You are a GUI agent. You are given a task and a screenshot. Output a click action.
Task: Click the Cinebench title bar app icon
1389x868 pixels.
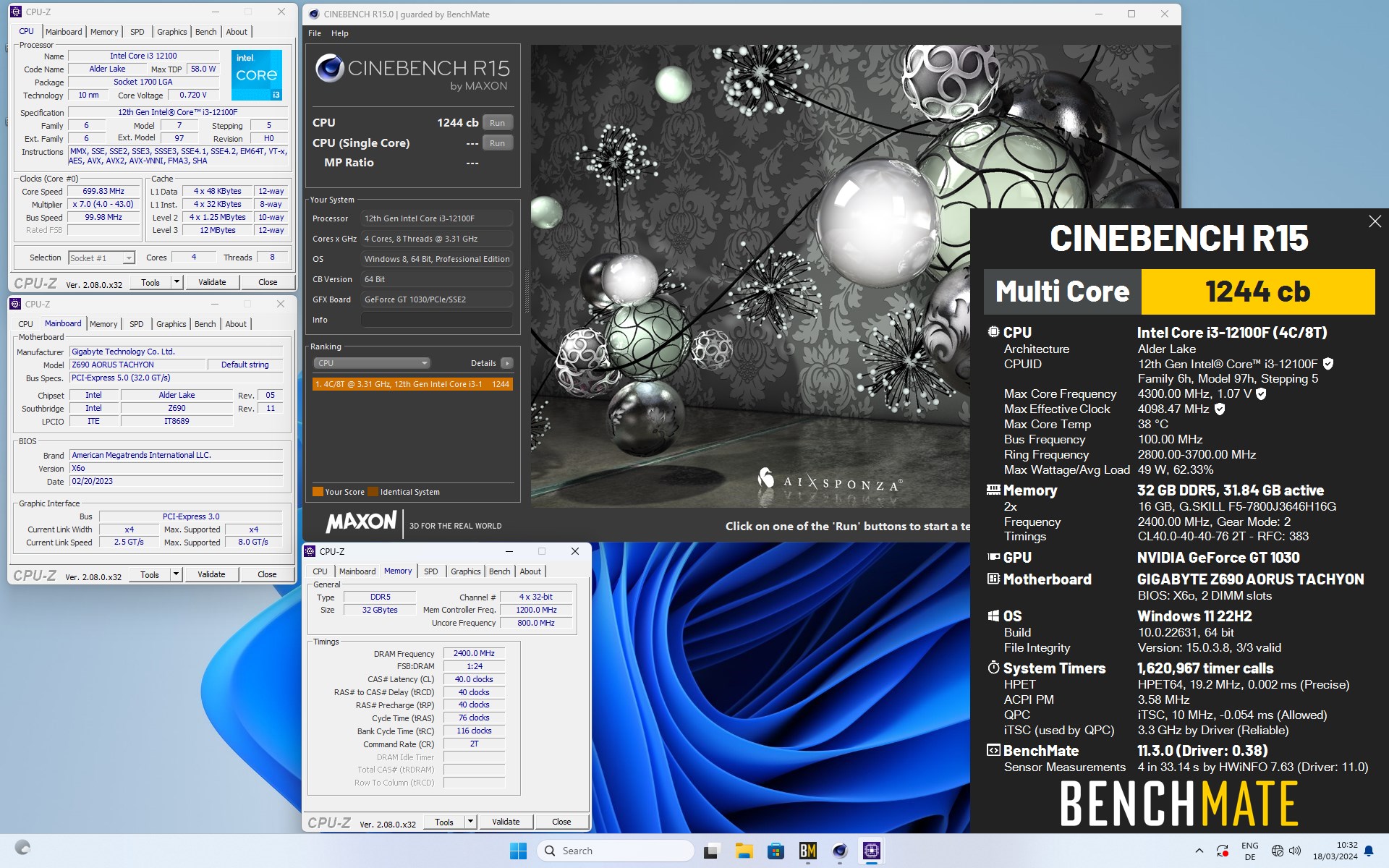pyautogui.click(x=314, y=14)
